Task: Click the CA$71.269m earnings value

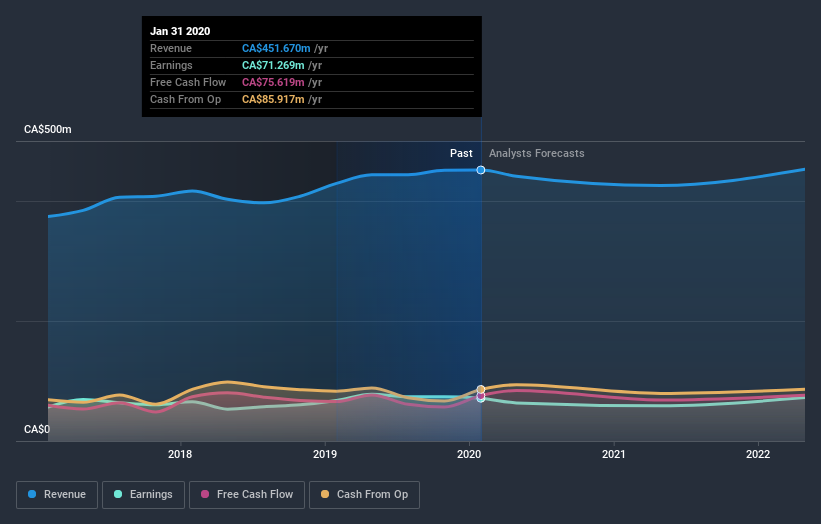Action: coord(273,65)
